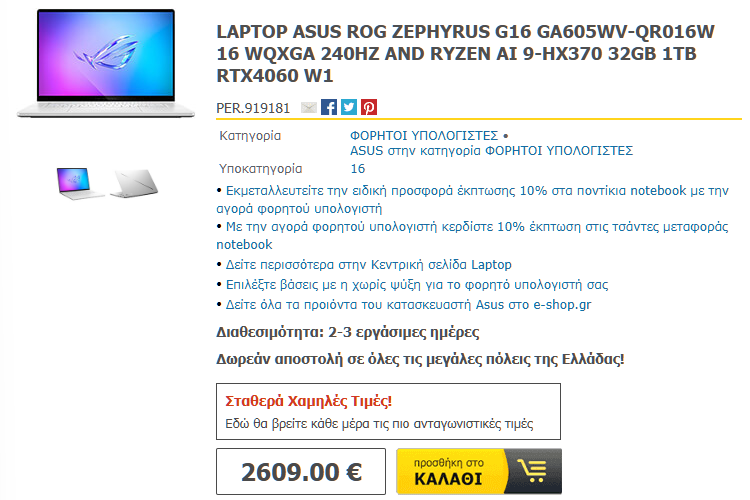Add laptop to ΚΑΛΑΘΙ basket

click(479, 471)
